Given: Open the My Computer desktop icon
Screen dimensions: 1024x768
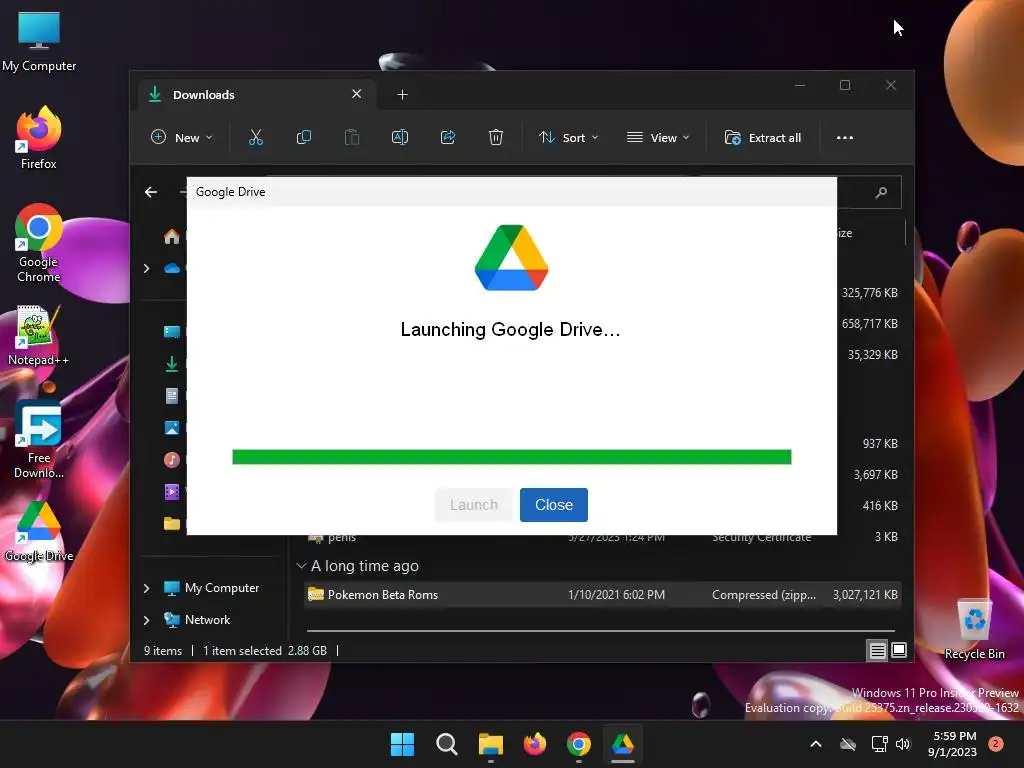Looking at the screenshot, I should pos(39,42).
